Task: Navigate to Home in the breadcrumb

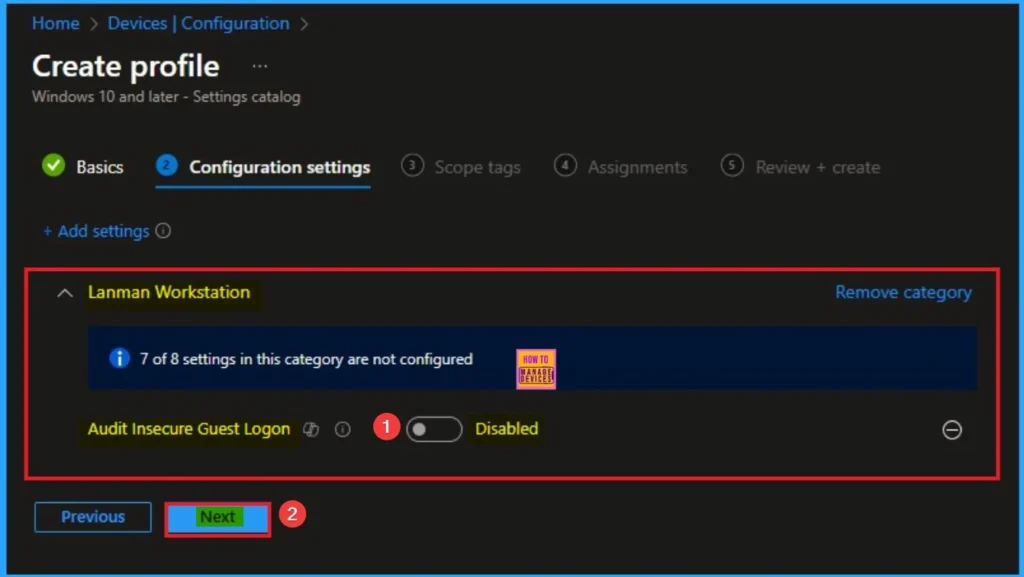Action: pyautogui.click(x=56, y=23)
